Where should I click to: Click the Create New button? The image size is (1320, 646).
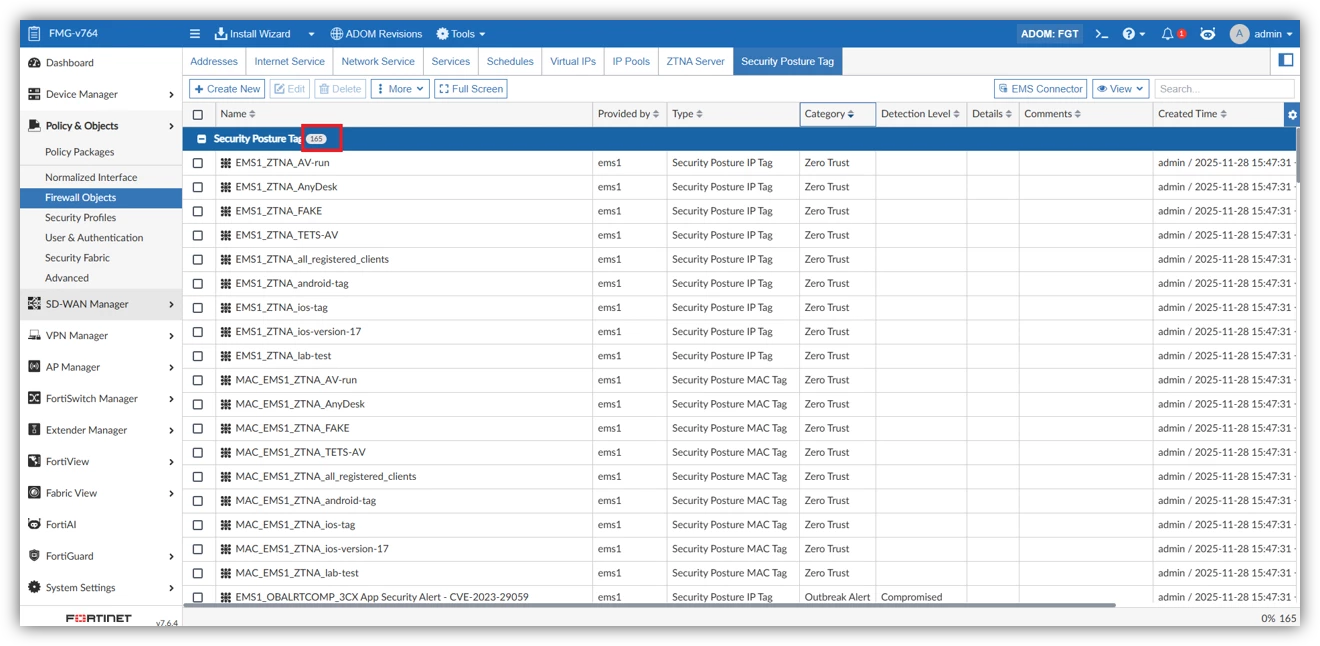pyautogui.click(x=227, y=89)
